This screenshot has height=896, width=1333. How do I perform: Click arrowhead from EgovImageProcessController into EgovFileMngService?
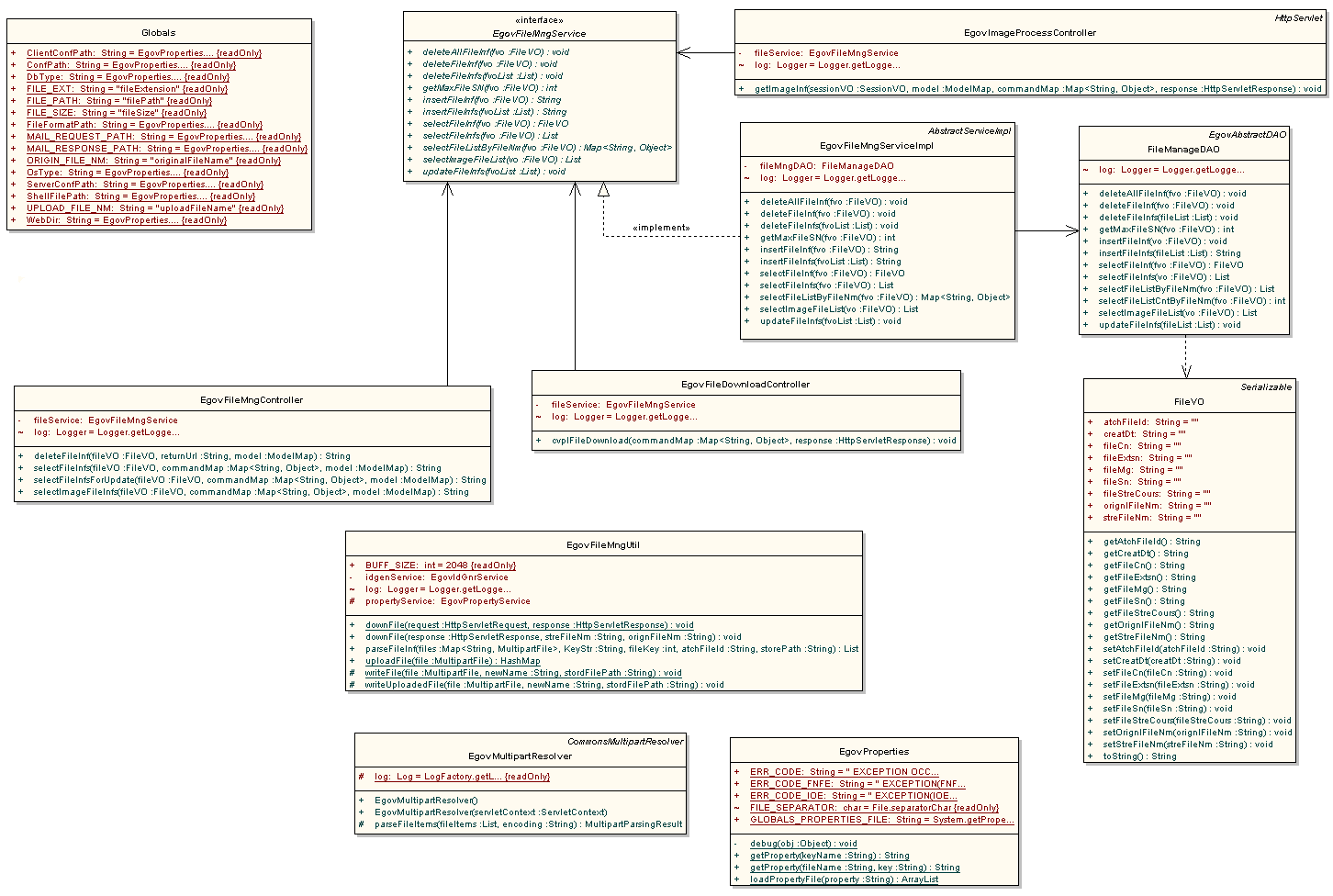coord(685,52)
